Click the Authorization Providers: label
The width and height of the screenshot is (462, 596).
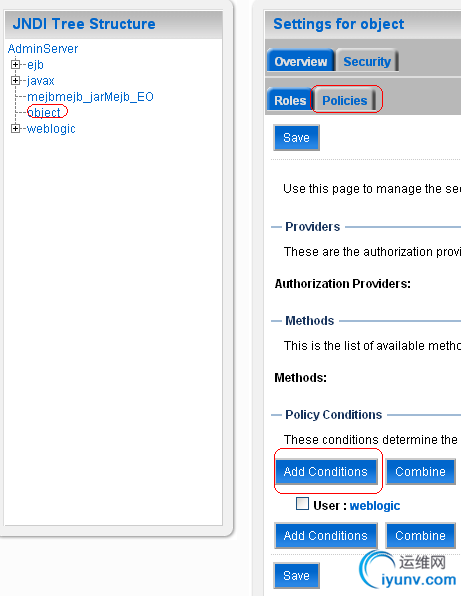click(x=343, y=284)
